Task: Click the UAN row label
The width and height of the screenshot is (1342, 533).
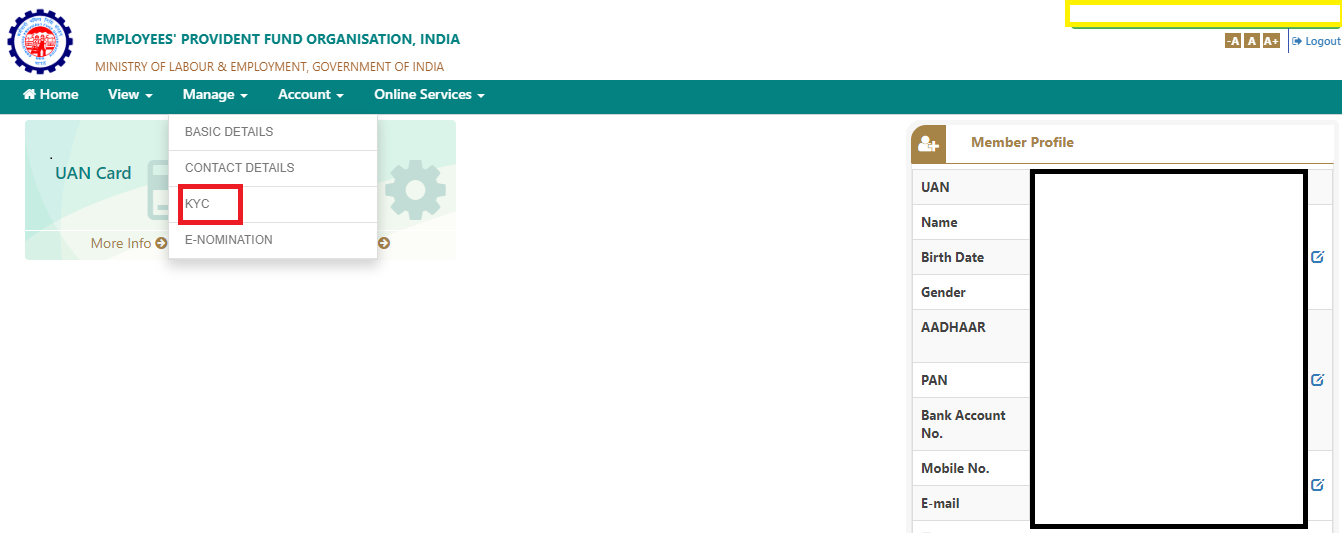Action: coord(935,187)
